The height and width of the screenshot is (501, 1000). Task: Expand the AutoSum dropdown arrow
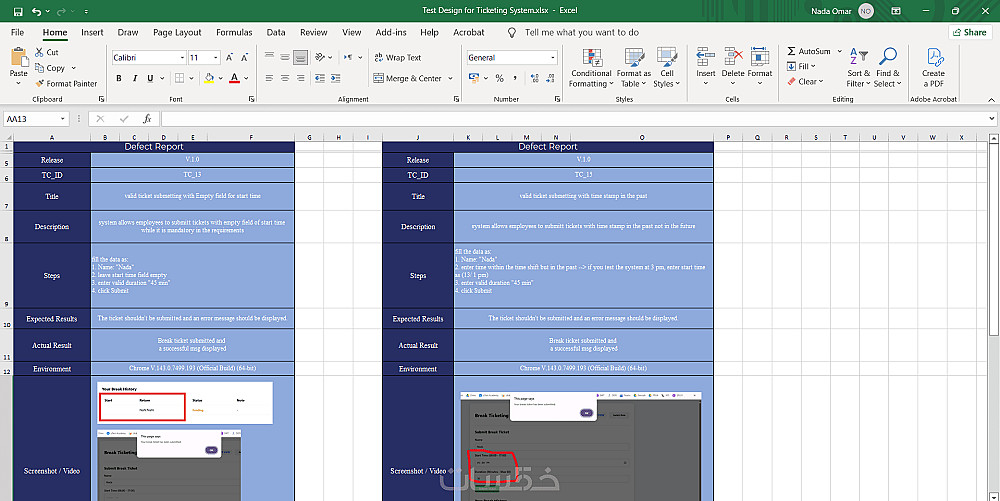(839, 51)
